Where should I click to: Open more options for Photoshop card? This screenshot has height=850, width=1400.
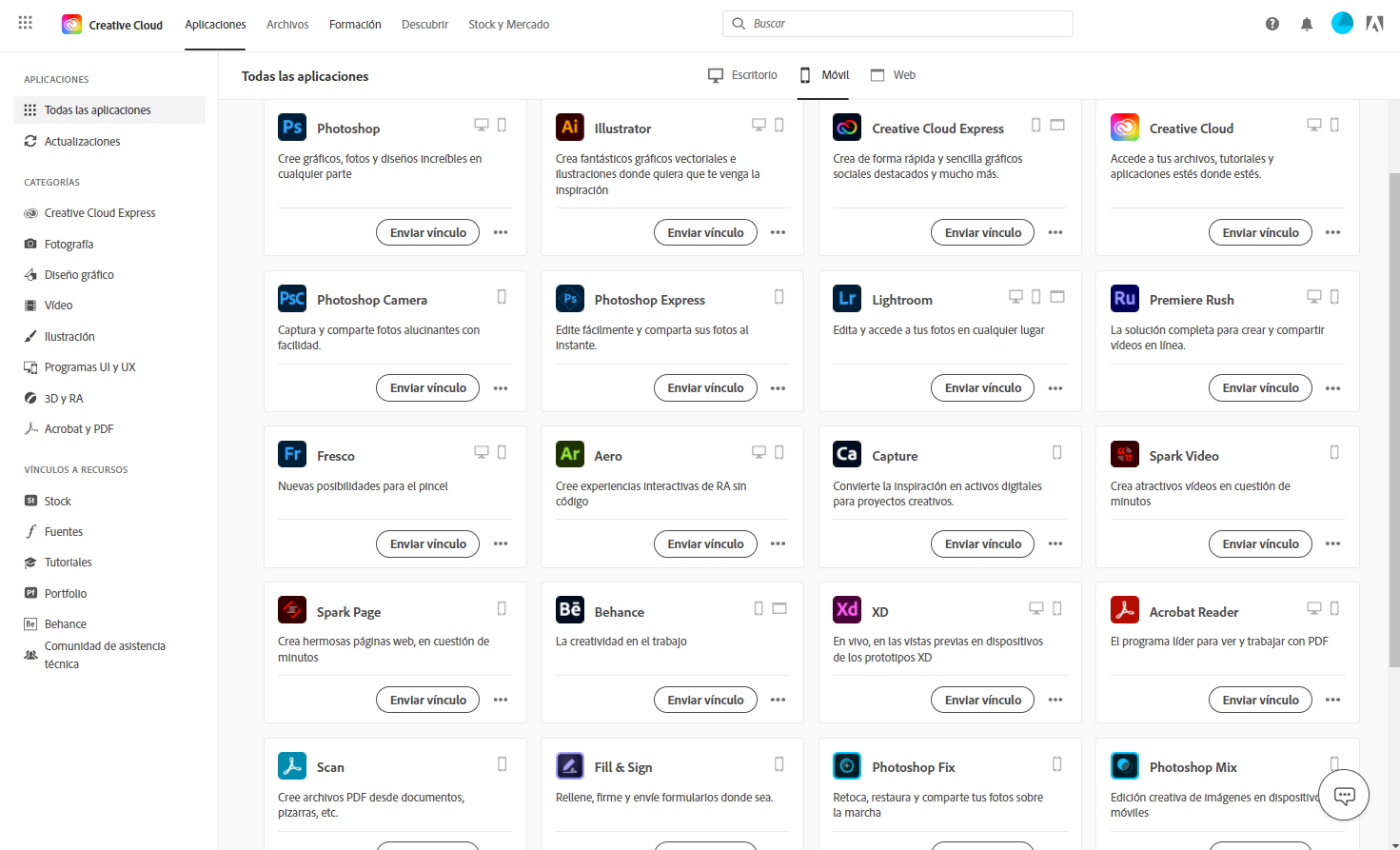[x=501, y=232]
